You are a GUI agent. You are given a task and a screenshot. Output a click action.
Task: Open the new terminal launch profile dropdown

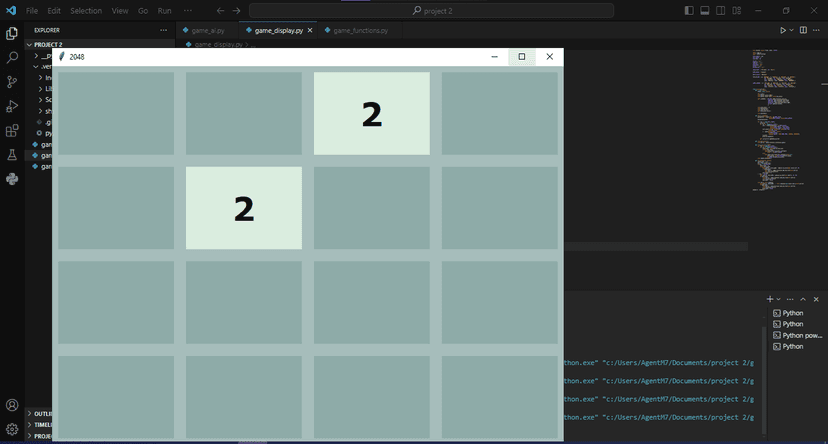(x=777, y=299)
